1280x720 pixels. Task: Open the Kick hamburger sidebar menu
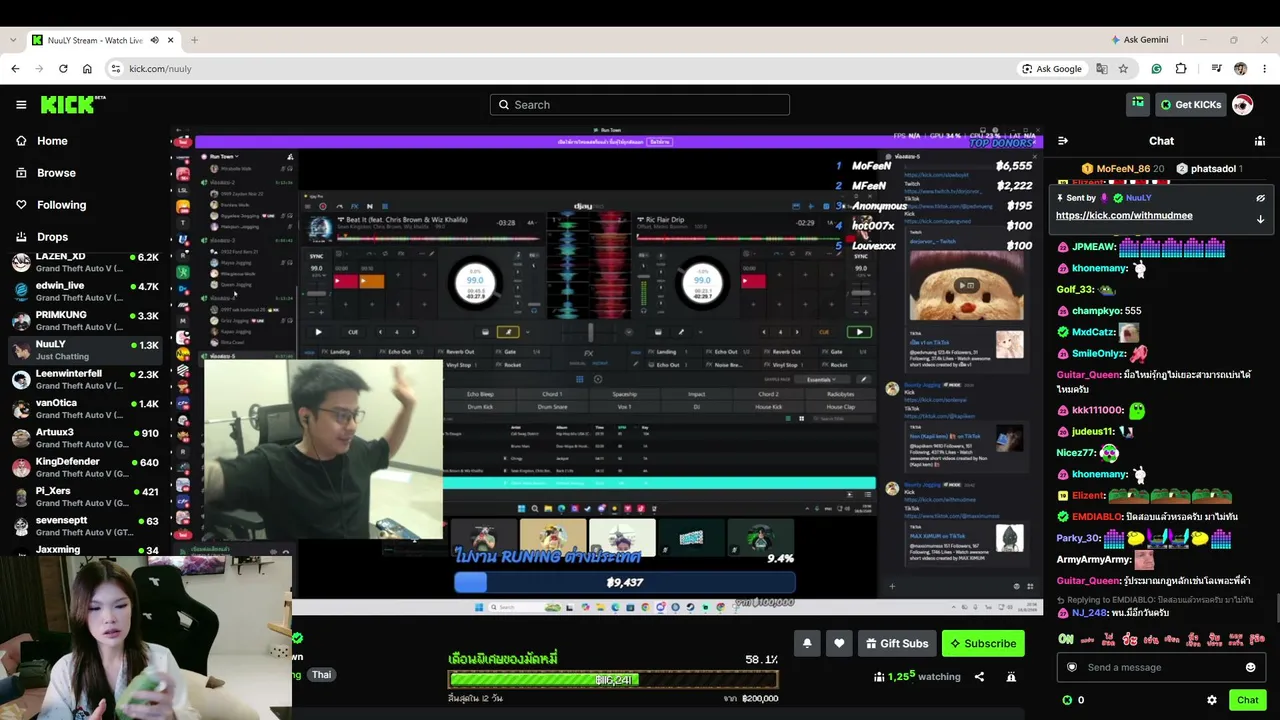coord(21,105)
